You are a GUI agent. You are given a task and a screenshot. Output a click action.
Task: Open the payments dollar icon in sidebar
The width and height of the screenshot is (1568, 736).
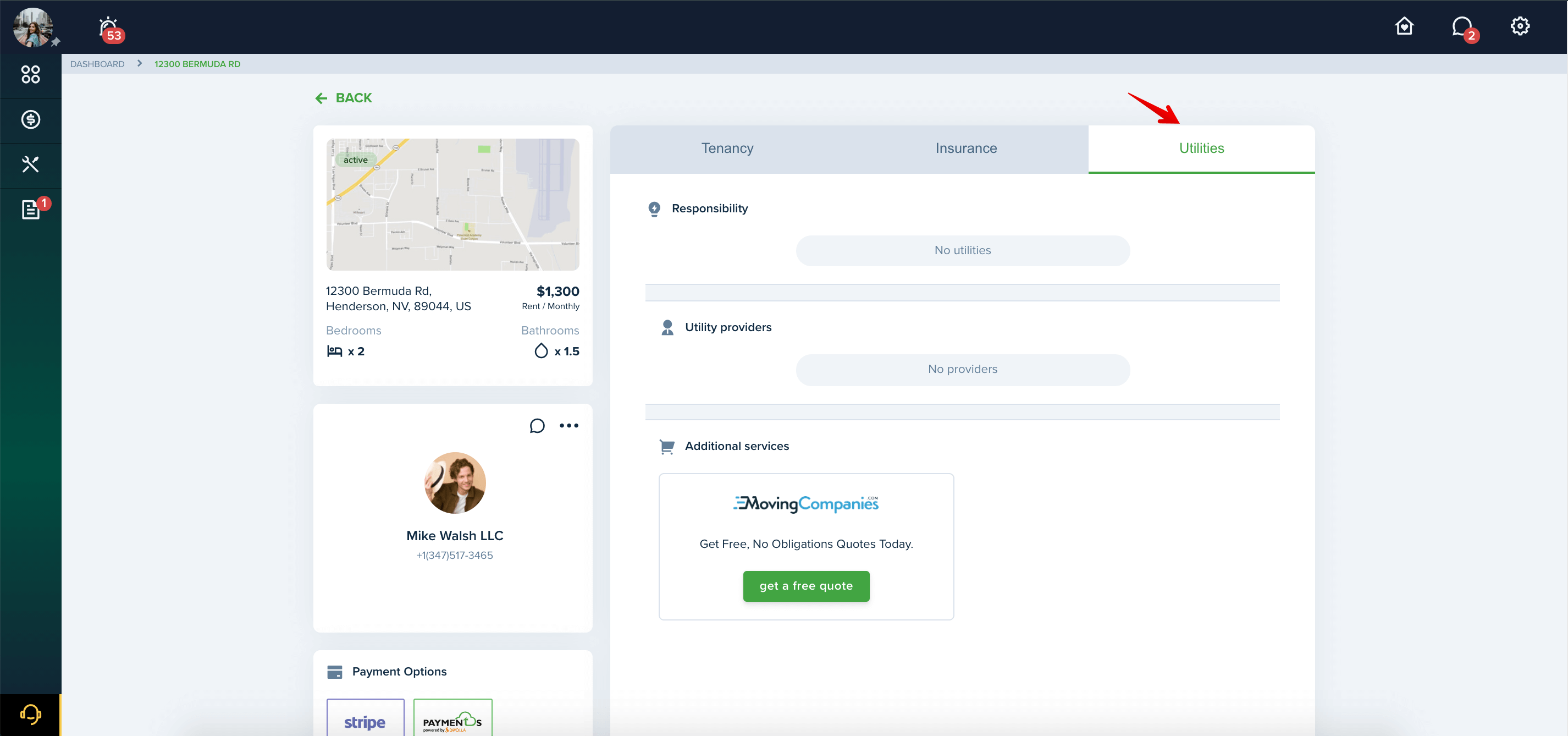click(30, 119)
